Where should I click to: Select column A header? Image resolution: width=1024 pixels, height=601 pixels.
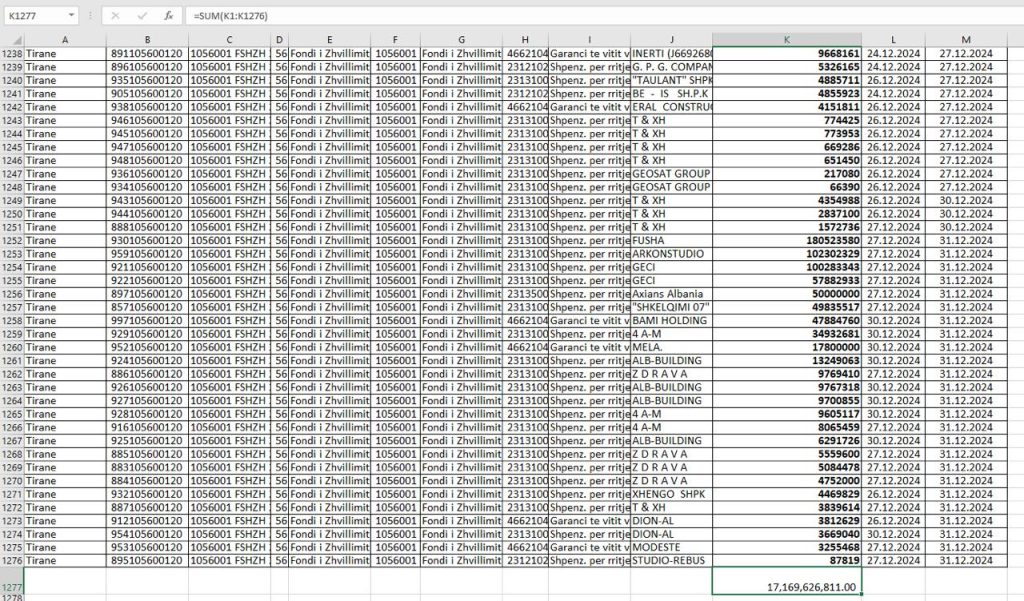(x=65, y=40)
